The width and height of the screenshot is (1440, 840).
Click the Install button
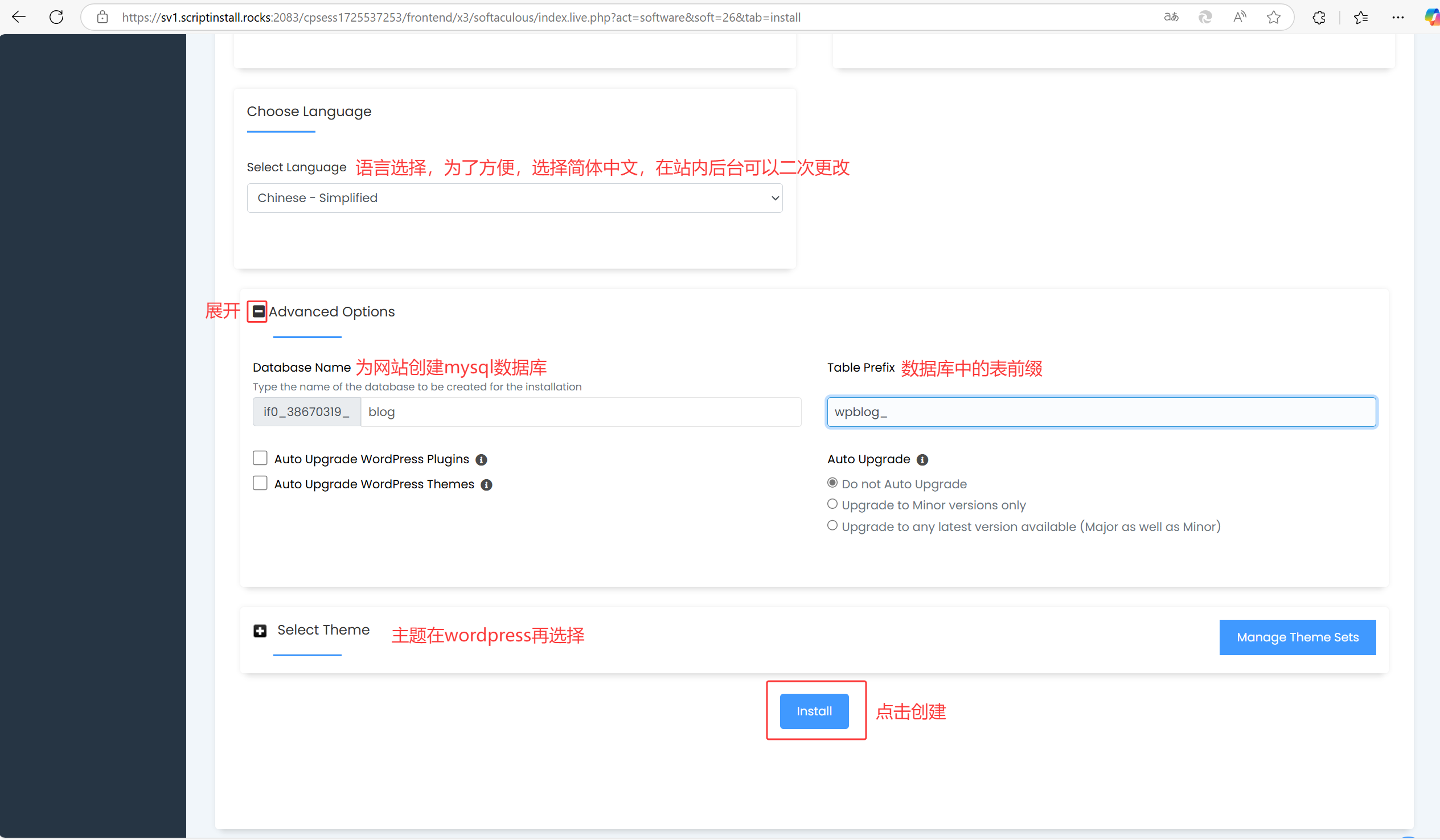814,711
